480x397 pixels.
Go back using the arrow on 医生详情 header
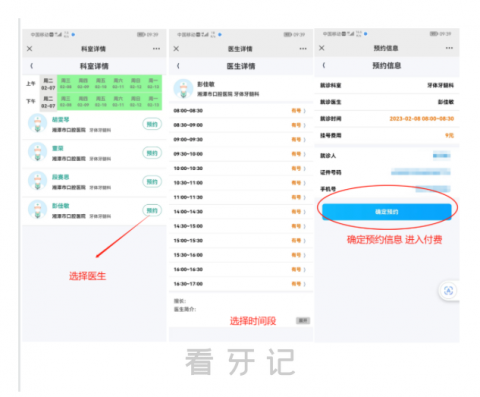pos(178,66)
